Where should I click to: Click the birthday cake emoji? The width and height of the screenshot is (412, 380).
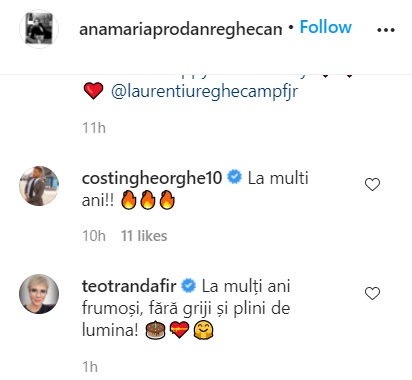click(x=156, y=330)
